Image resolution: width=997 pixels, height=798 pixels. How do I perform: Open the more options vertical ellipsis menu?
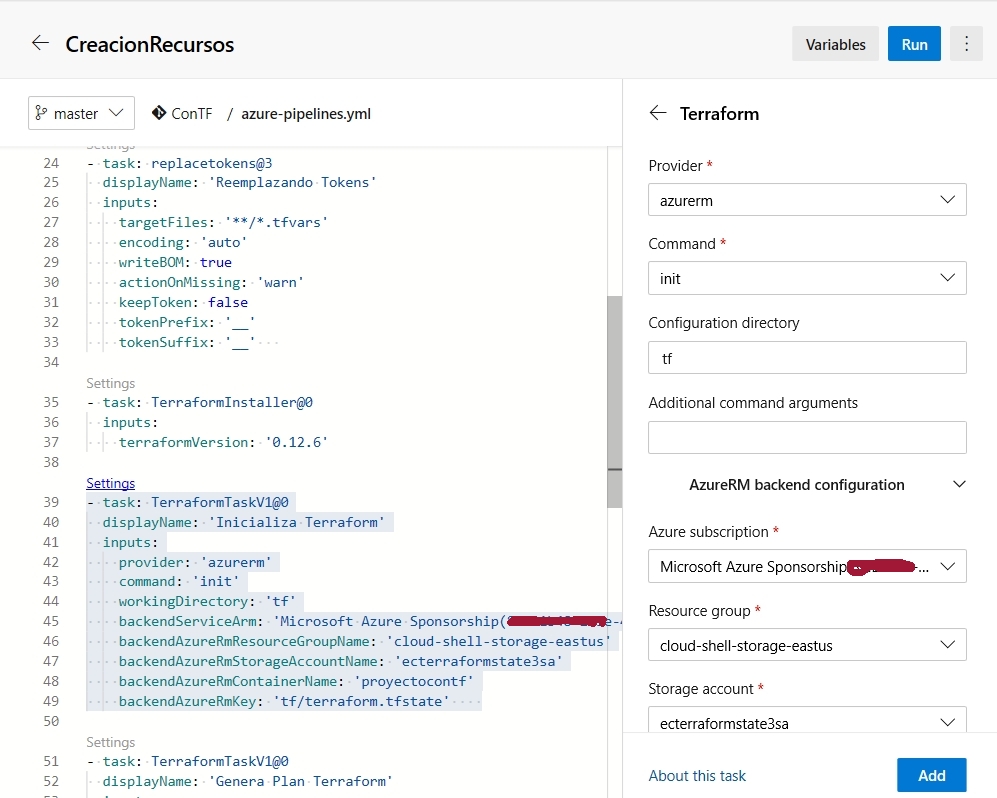[x=966, y=44]
